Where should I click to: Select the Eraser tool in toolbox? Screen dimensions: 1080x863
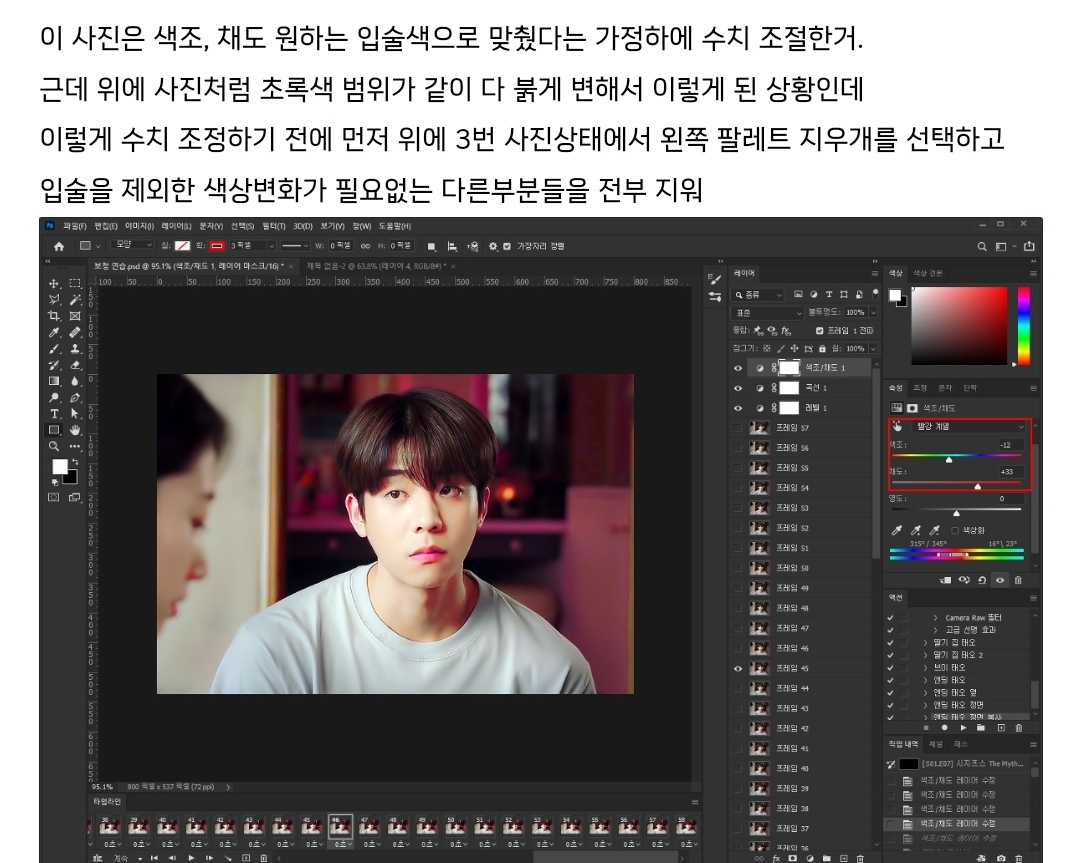[x=75, y=365]
